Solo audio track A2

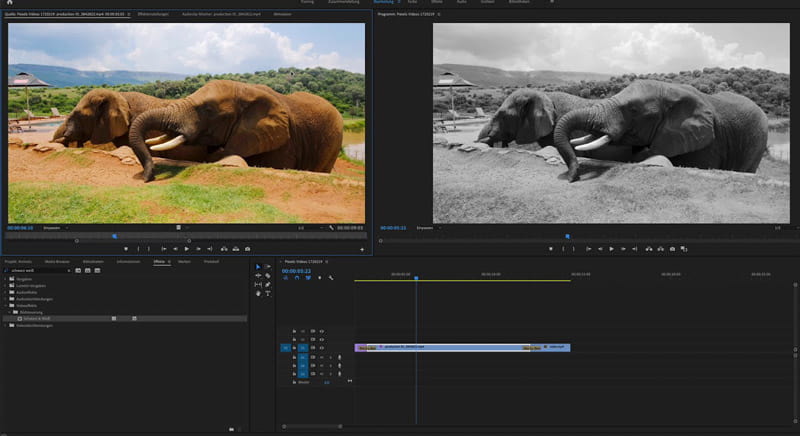click(331, 366)
